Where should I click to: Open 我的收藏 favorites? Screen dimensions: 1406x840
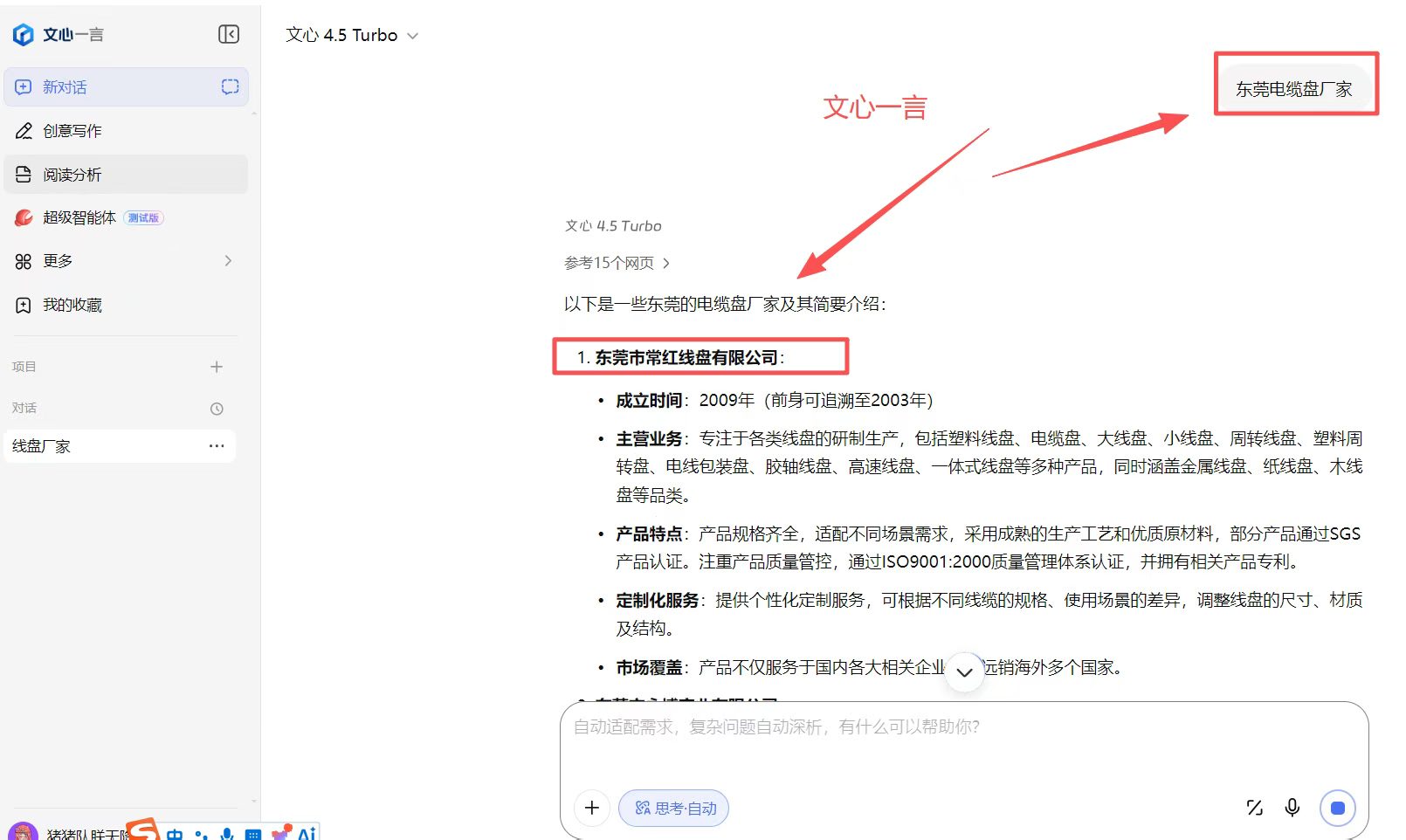point(127,305)
